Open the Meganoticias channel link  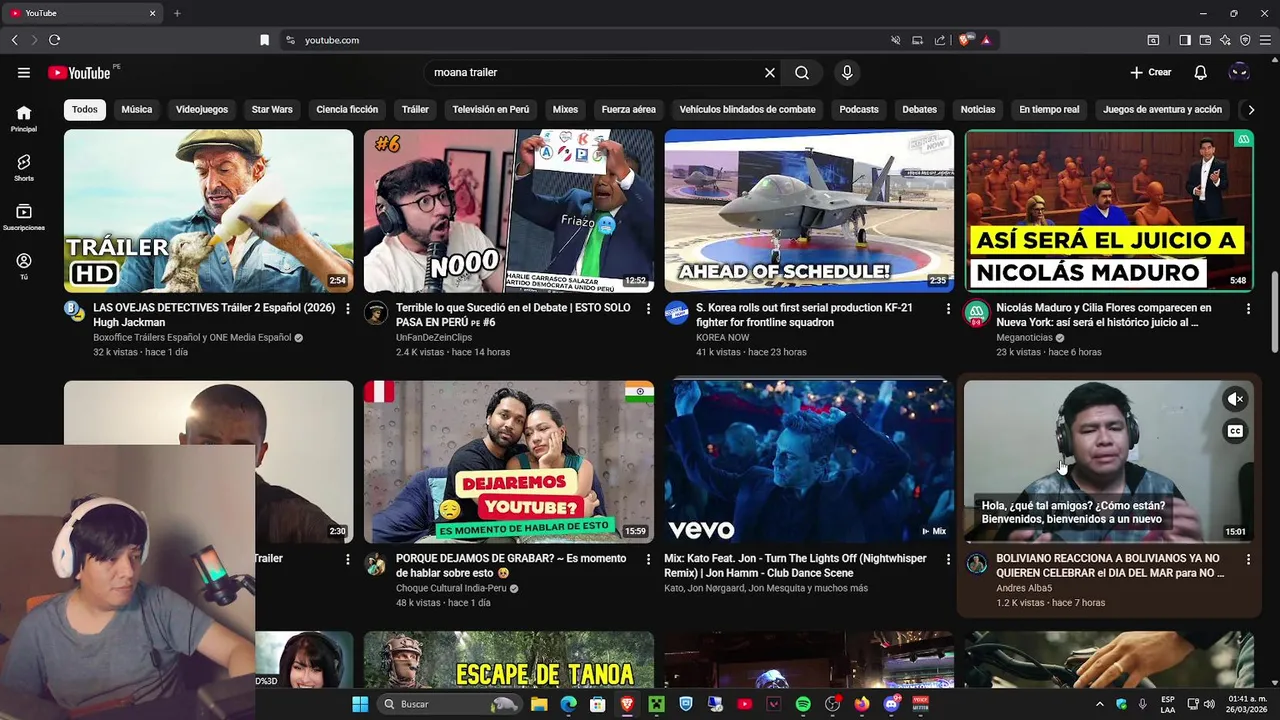point(1025,338)
